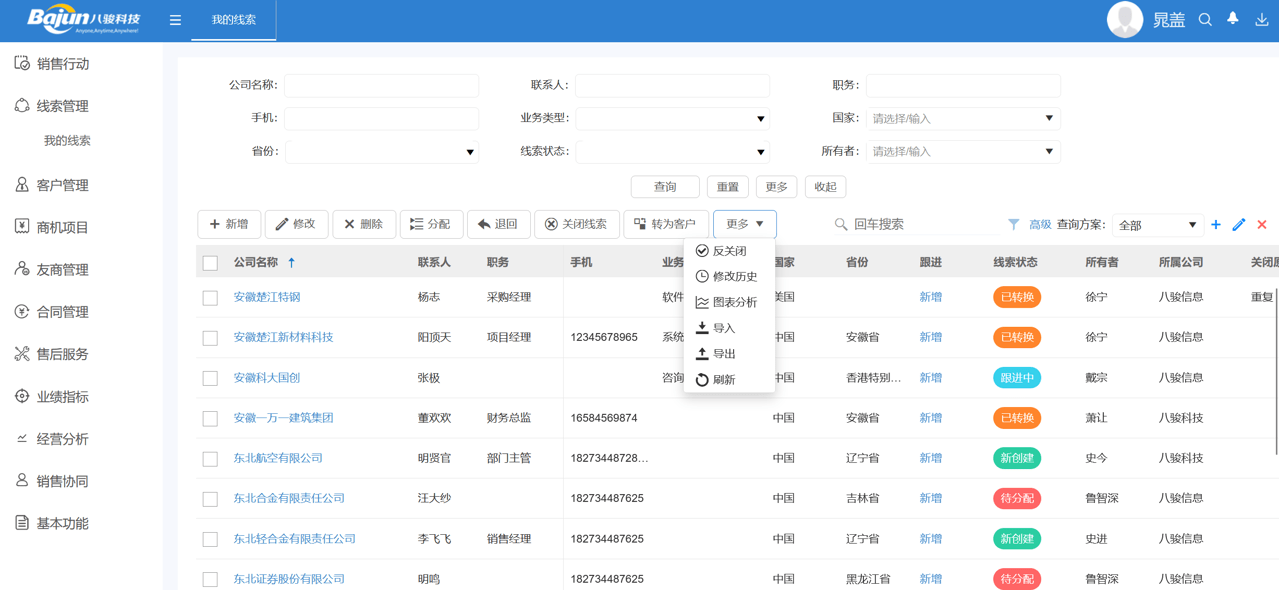The width and height of the screenshot is (1279, 590).
Task: Open the notification bell icon
Action: (x=1232, y=19)
